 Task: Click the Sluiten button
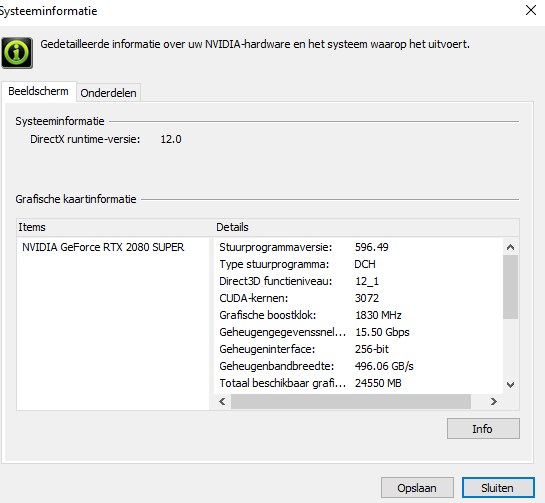[x=498, y=488]
